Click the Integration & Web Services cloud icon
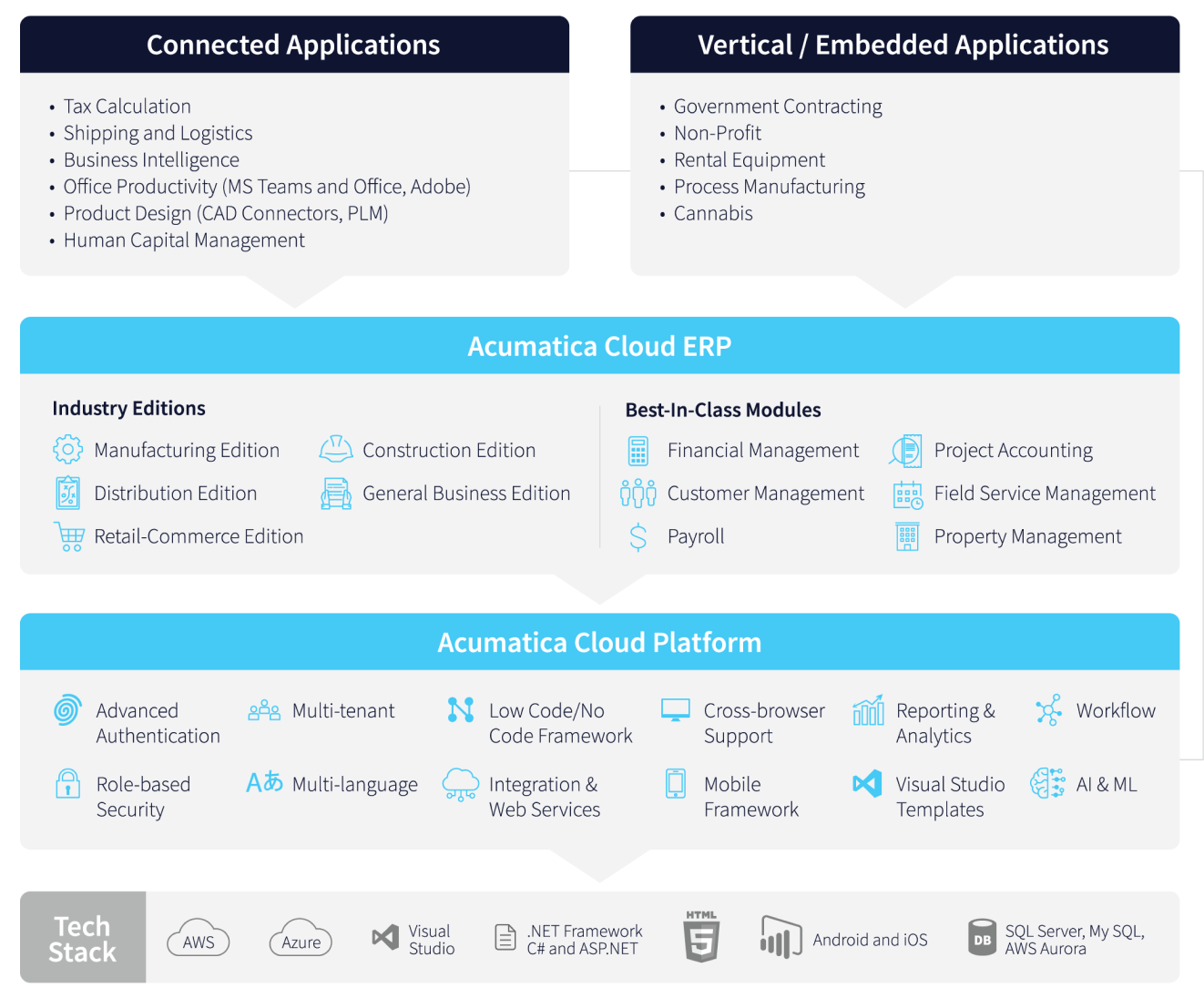Viewport: 1204px width, 998px height. coord(461,784)
